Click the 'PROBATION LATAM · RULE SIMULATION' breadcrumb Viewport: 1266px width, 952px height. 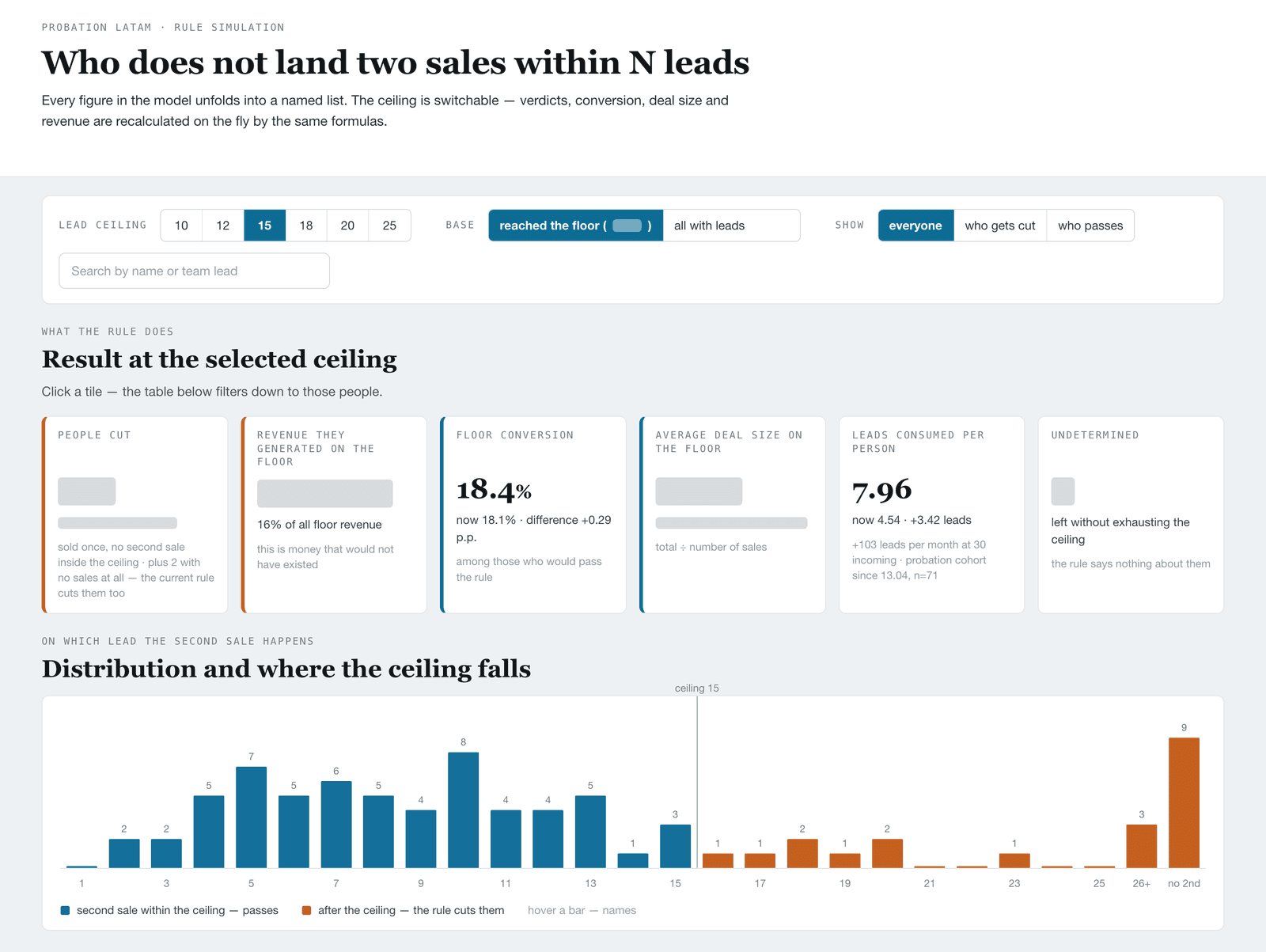[163, 28]
